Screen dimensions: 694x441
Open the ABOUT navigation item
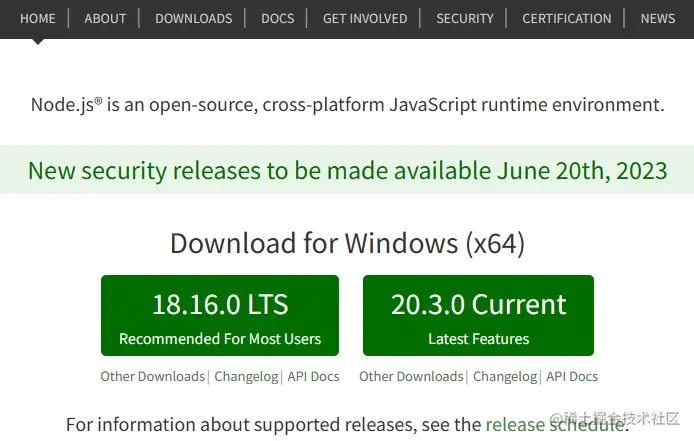(105, 19)
